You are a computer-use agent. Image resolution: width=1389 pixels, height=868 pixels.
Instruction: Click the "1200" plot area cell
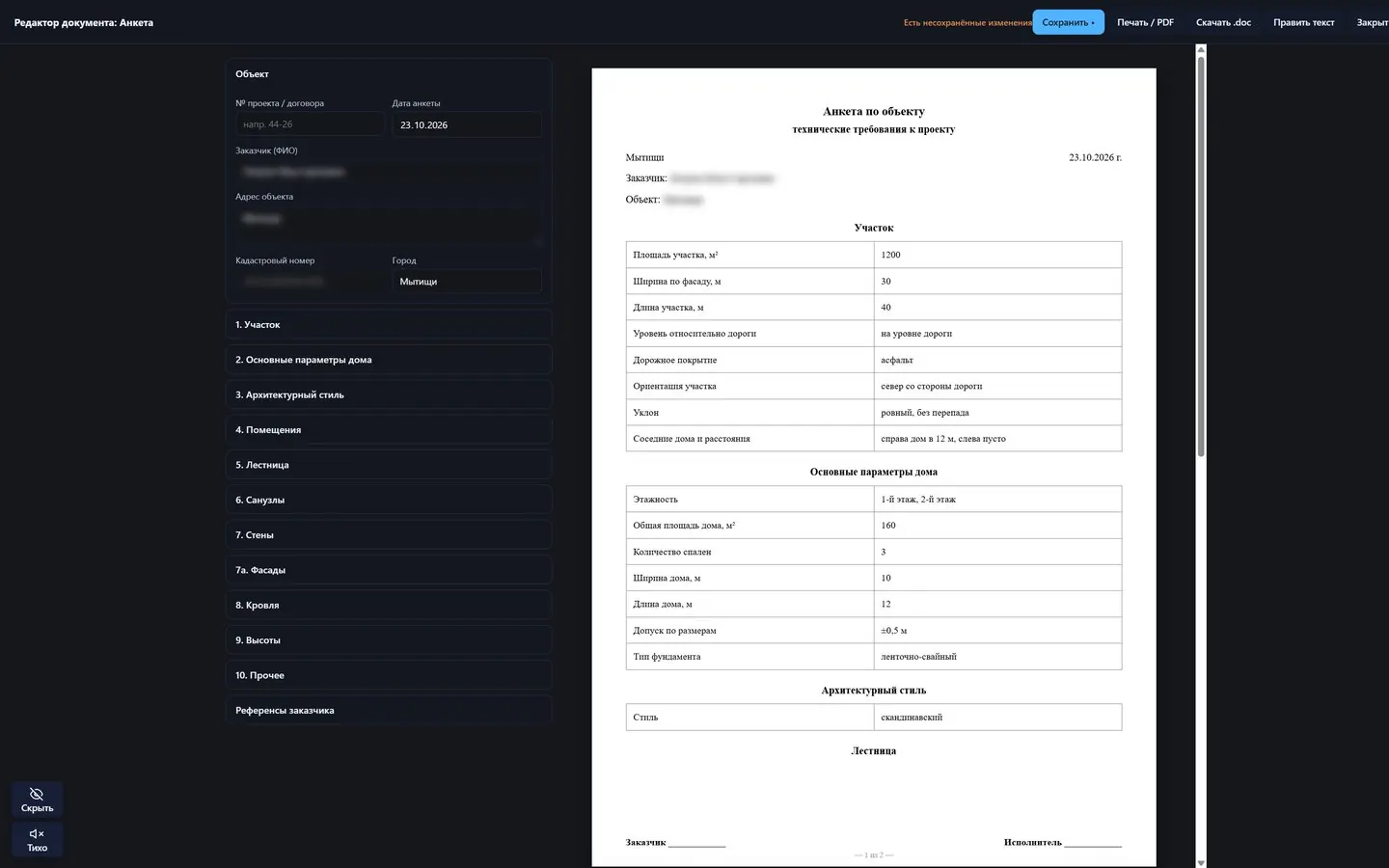pyautogui.click(x=997, y=255)
